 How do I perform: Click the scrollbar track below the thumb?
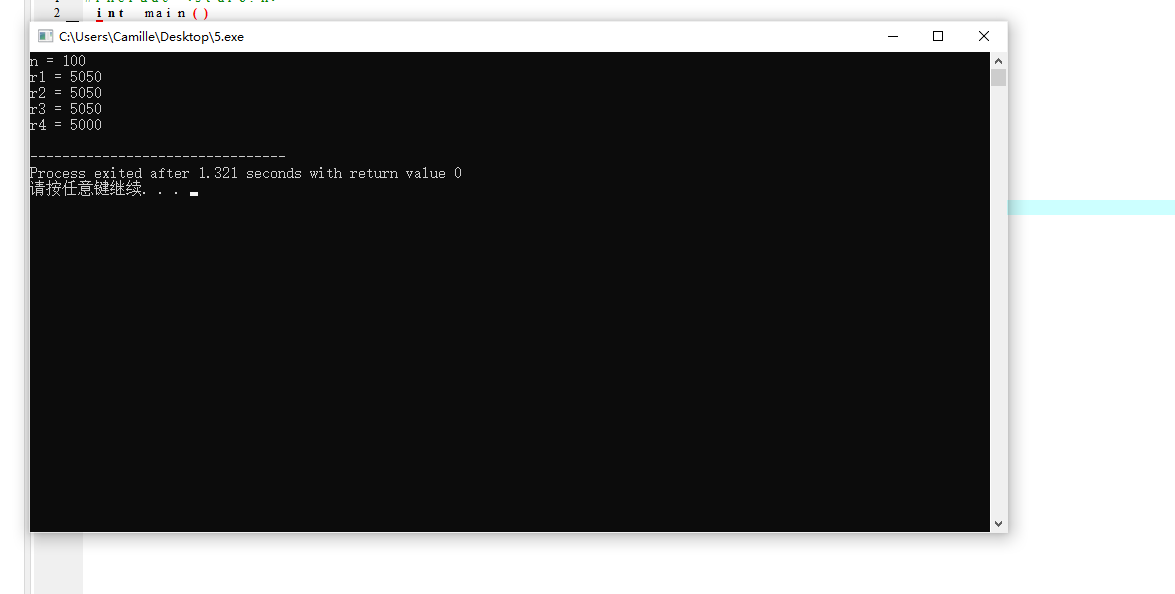[x=998, y=300]
